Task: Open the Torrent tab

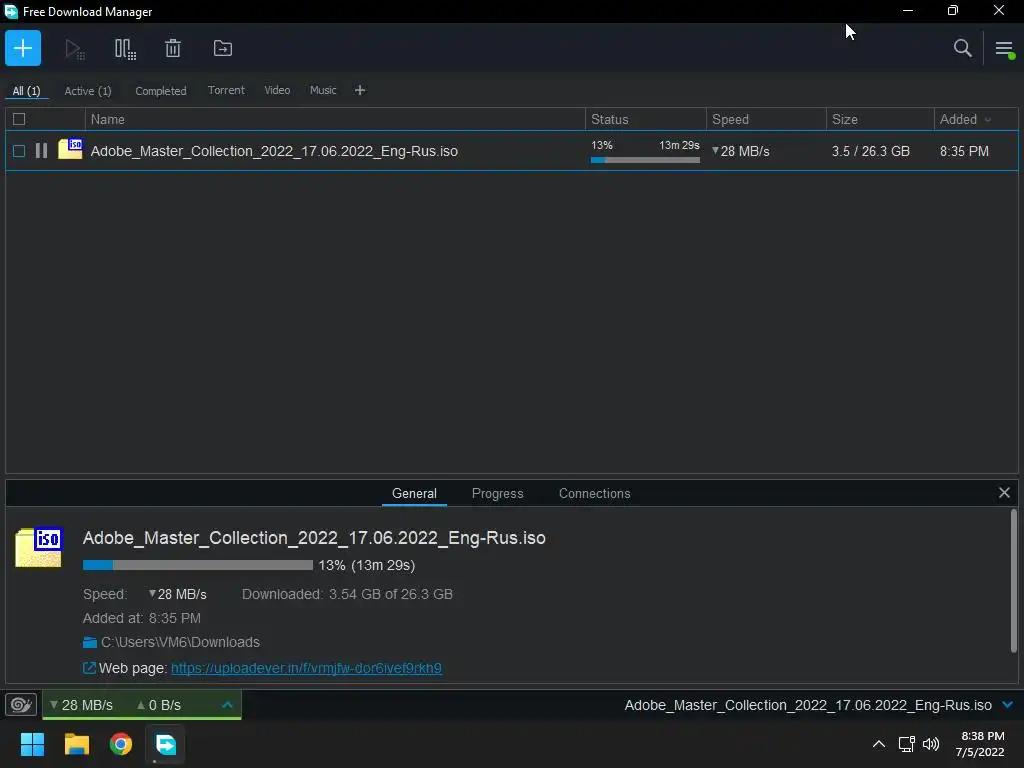Action: [226, 90]
